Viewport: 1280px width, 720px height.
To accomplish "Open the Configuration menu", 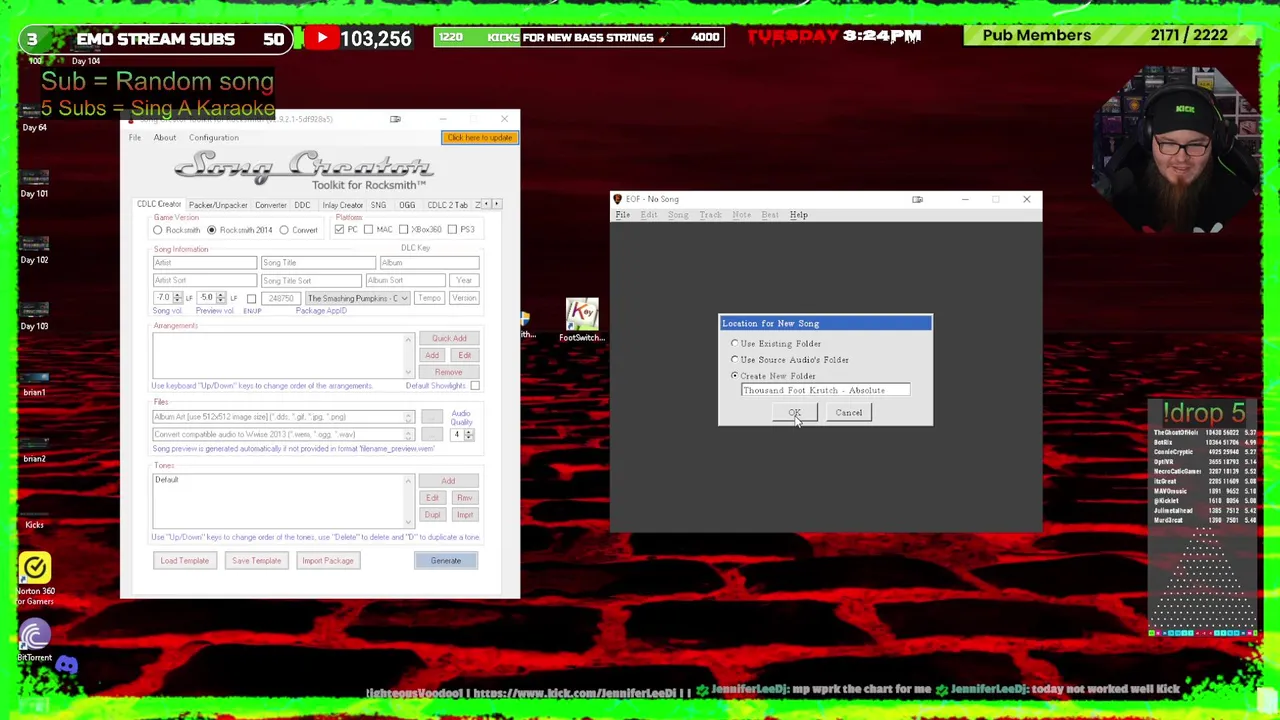I will (214, 138).
